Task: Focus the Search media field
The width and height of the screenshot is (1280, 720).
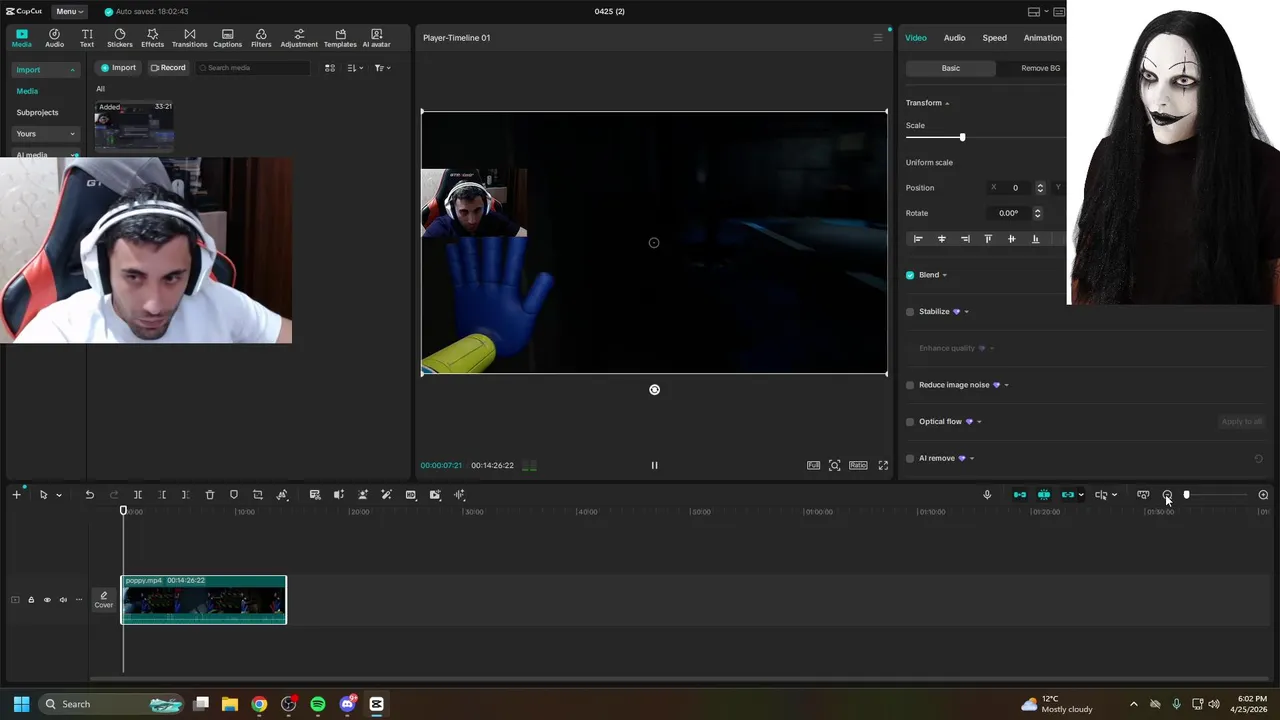Action: pos(252,68)
